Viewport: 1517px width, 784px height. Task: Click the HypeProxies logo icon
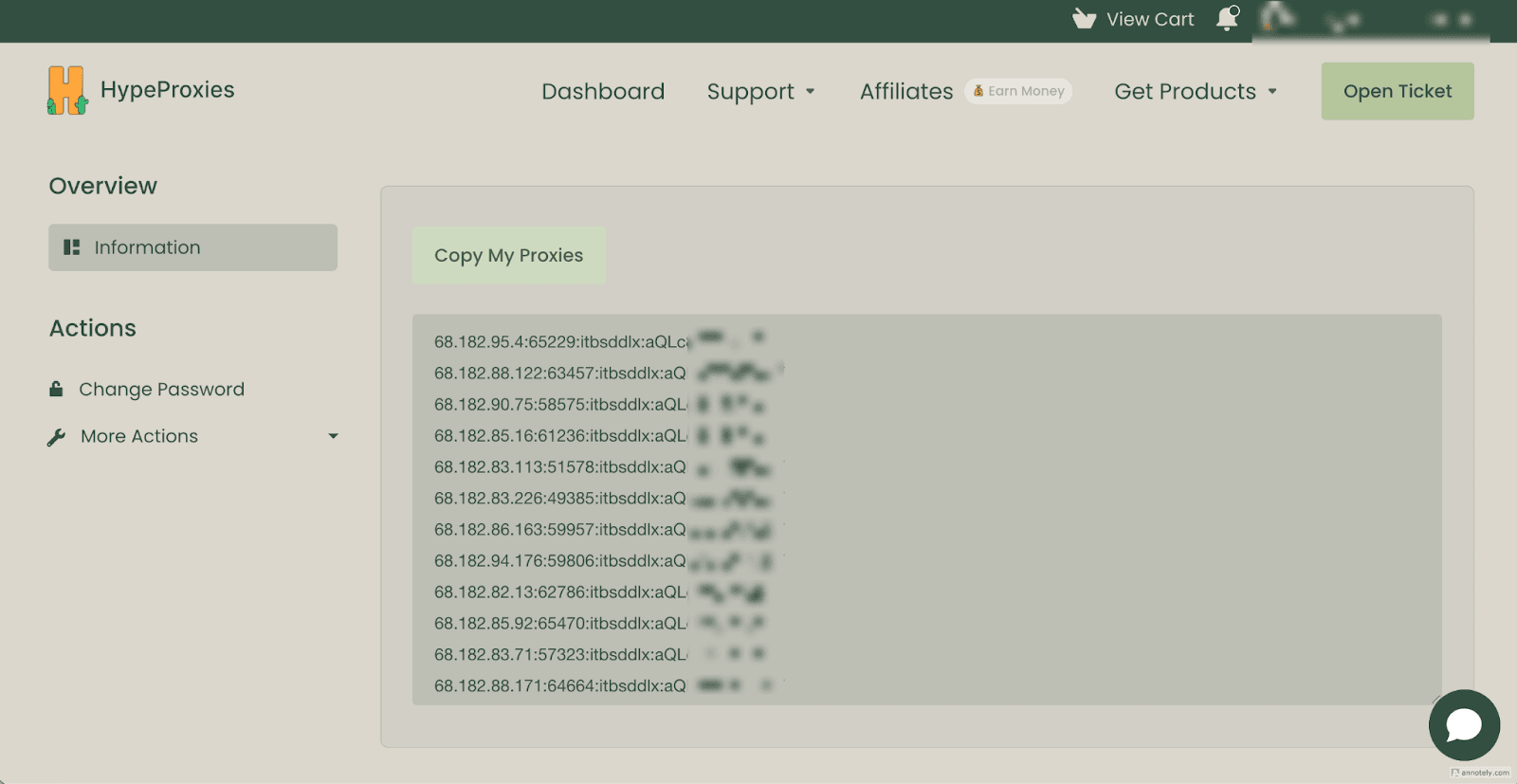point(67,91)
